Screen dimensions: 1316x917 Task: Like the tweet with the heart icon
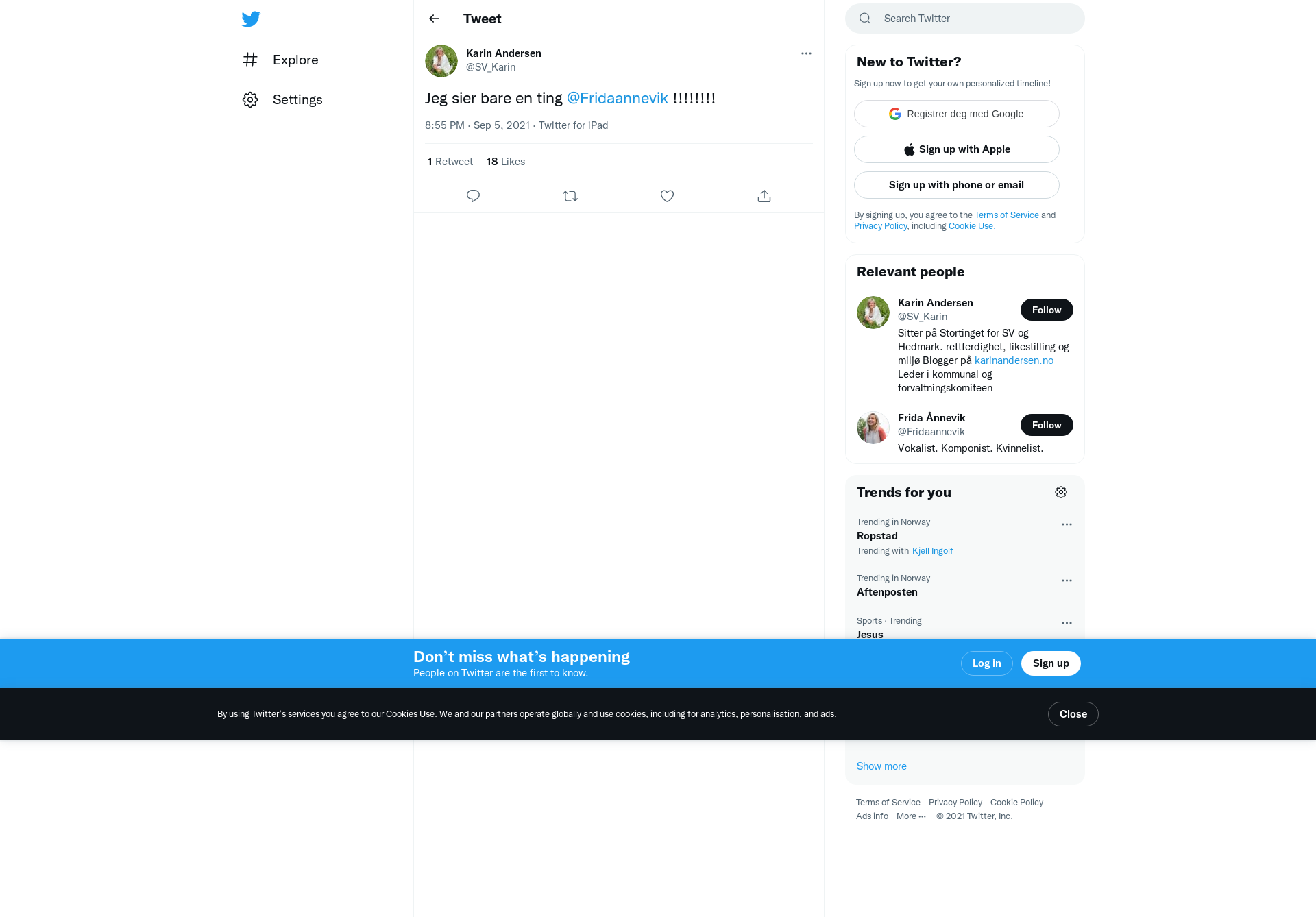667,196
